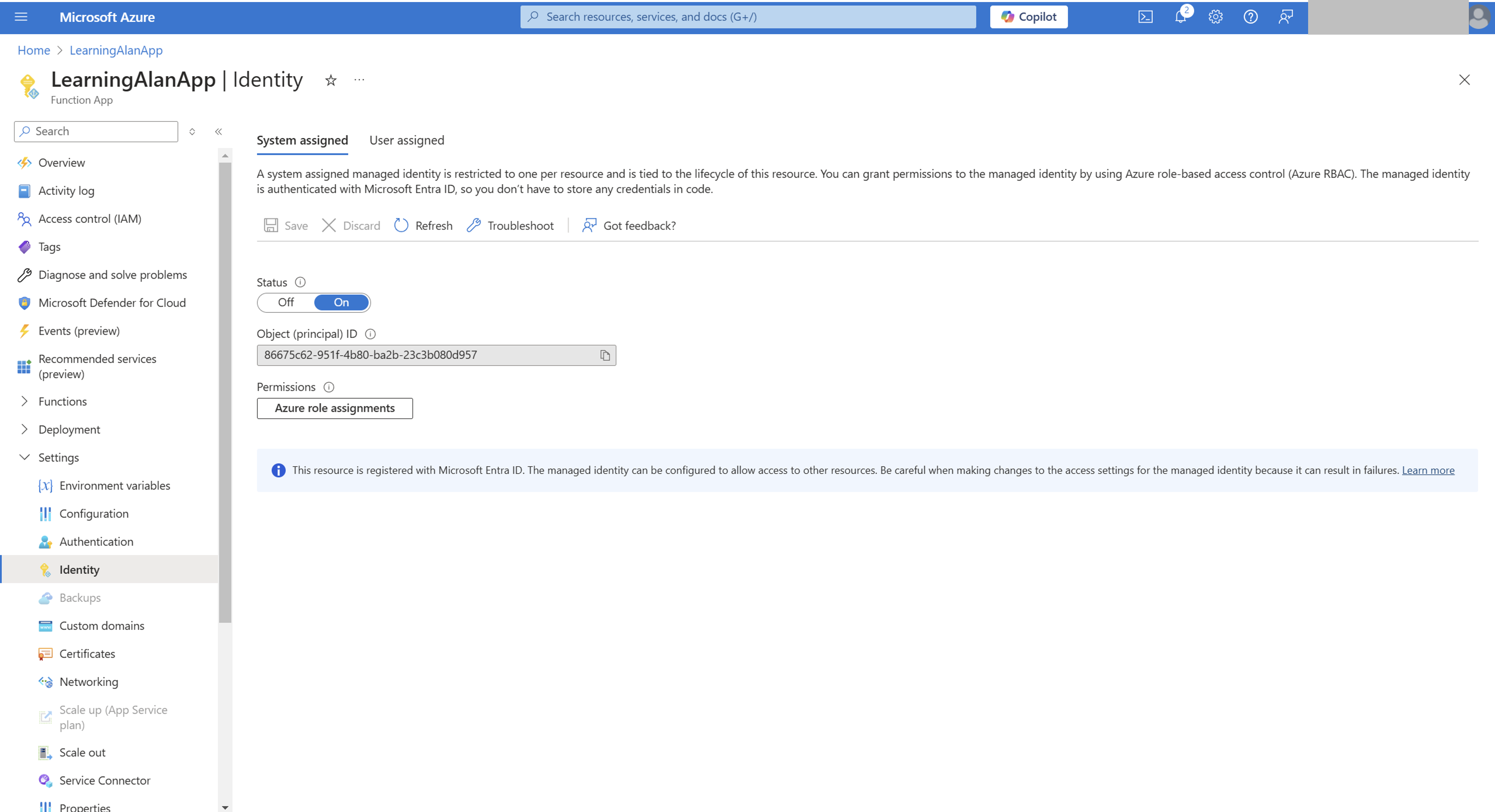Click the sidebar scrollbar up arrow

(225, 156)
